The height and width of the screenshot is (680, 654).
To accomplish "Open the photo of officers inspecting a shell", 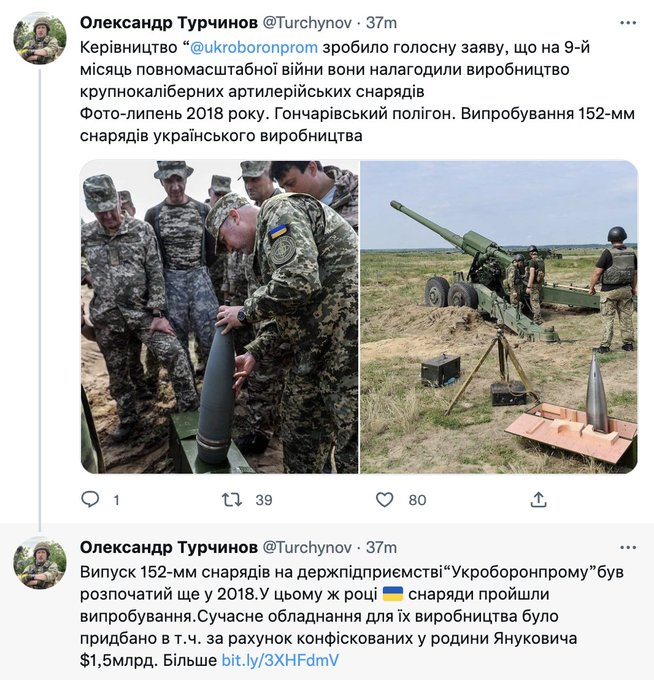I will (x=219, y=317).
